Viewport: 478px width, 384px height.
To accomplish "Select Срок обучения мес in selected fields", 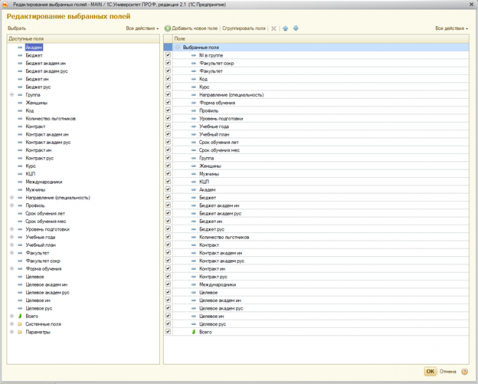I will click(219, 150).
